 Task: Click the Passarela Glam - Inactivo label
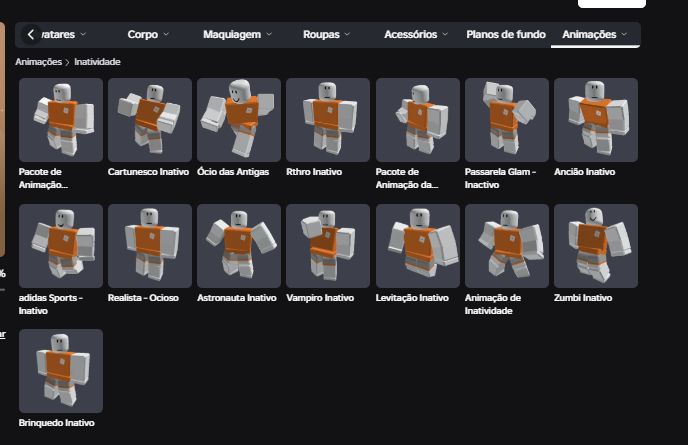[x=500, y=178]
